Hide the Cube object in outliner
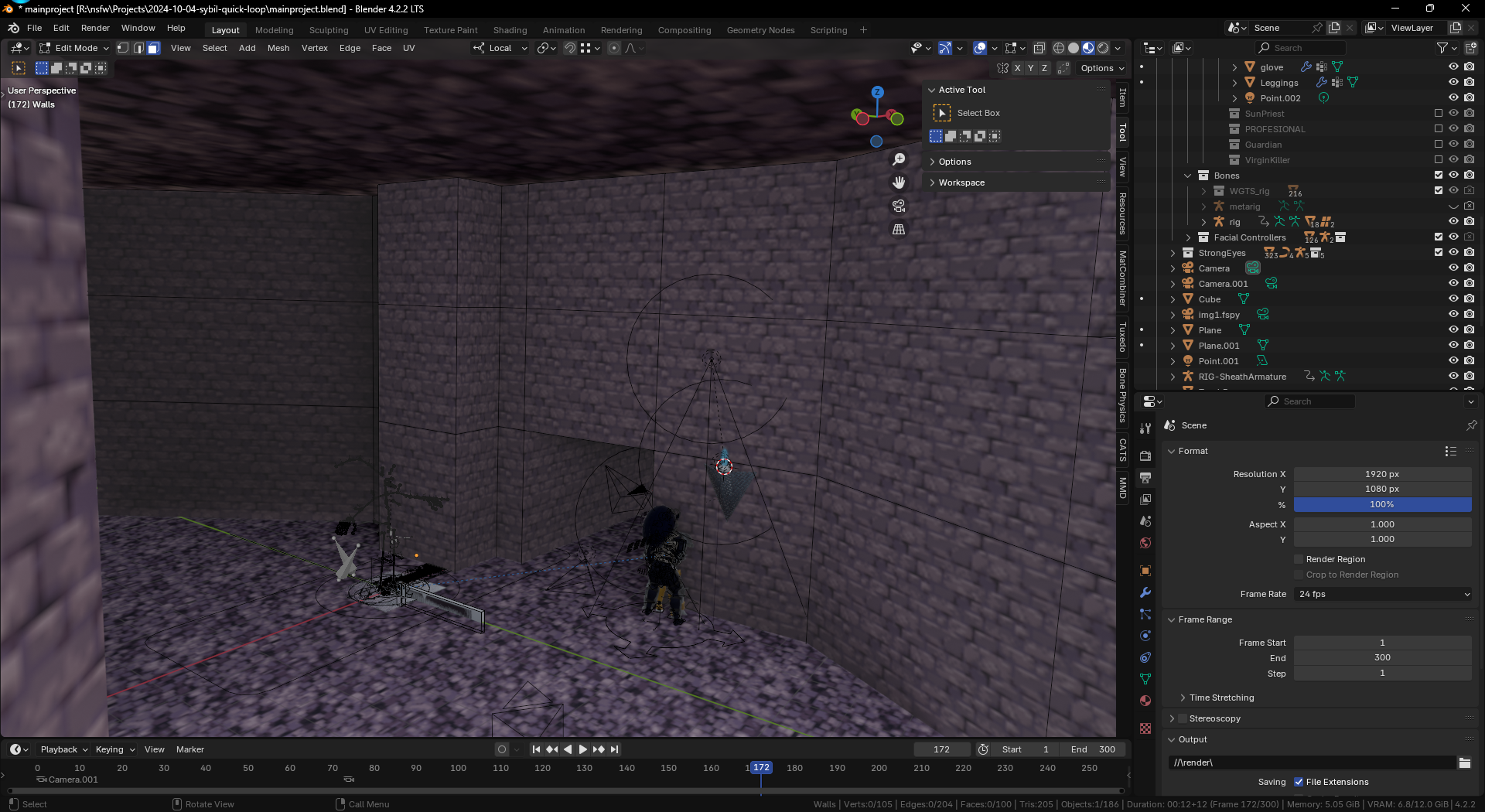The height and width of the screenshot is (812, 1485). [x=1453, y=299]
